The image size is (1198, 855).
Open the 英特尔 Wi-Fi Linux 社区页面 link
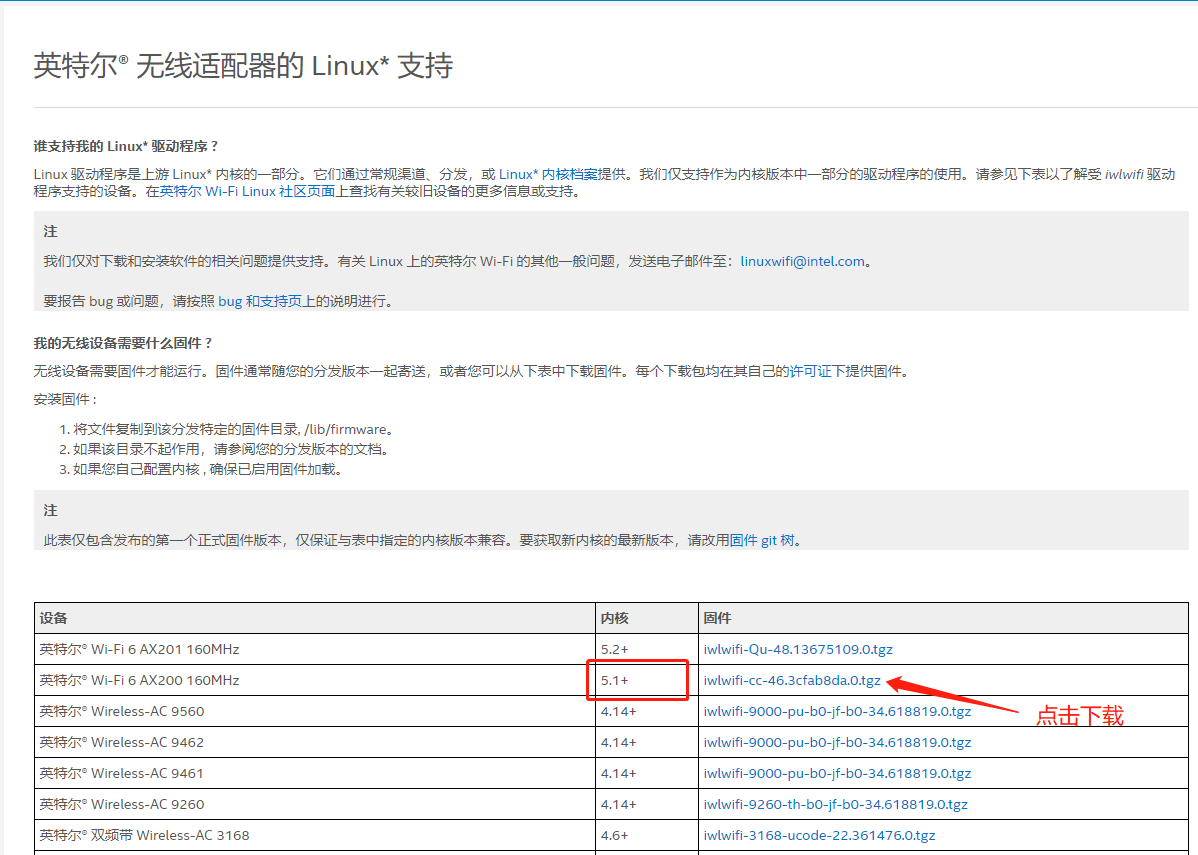pos(248,191)
